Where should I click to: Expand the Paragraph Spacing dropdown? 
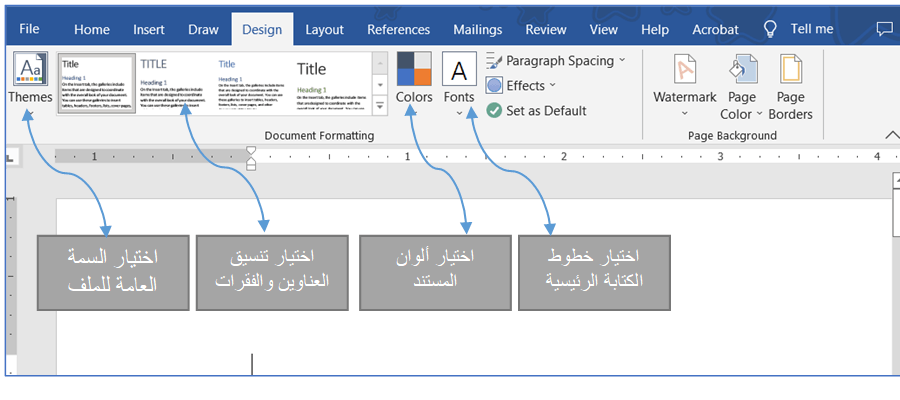click(x=621, y=60)
